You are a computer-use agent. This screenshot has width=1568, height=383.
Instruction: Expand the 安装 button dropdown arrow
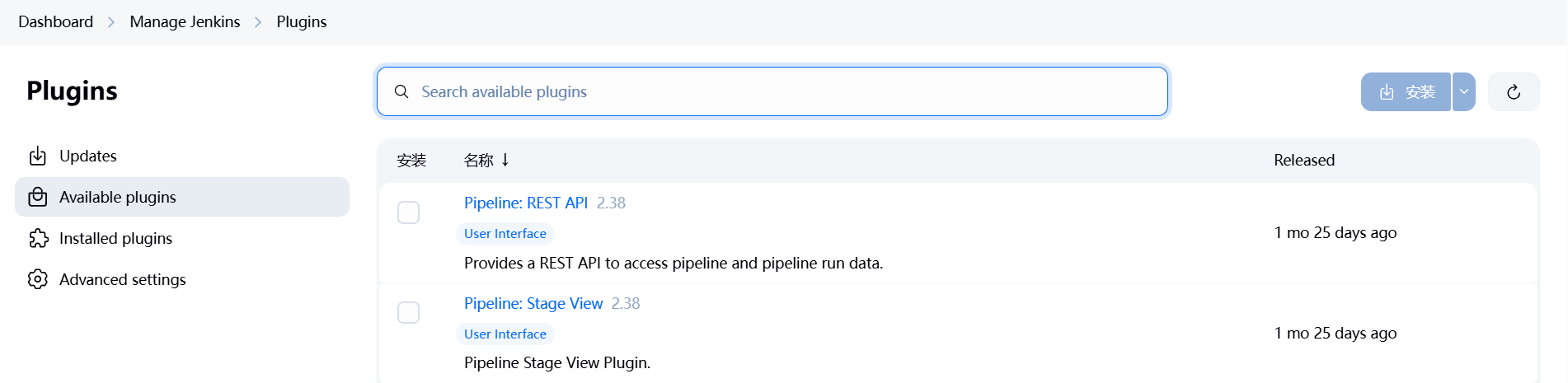pos(1464,92)
